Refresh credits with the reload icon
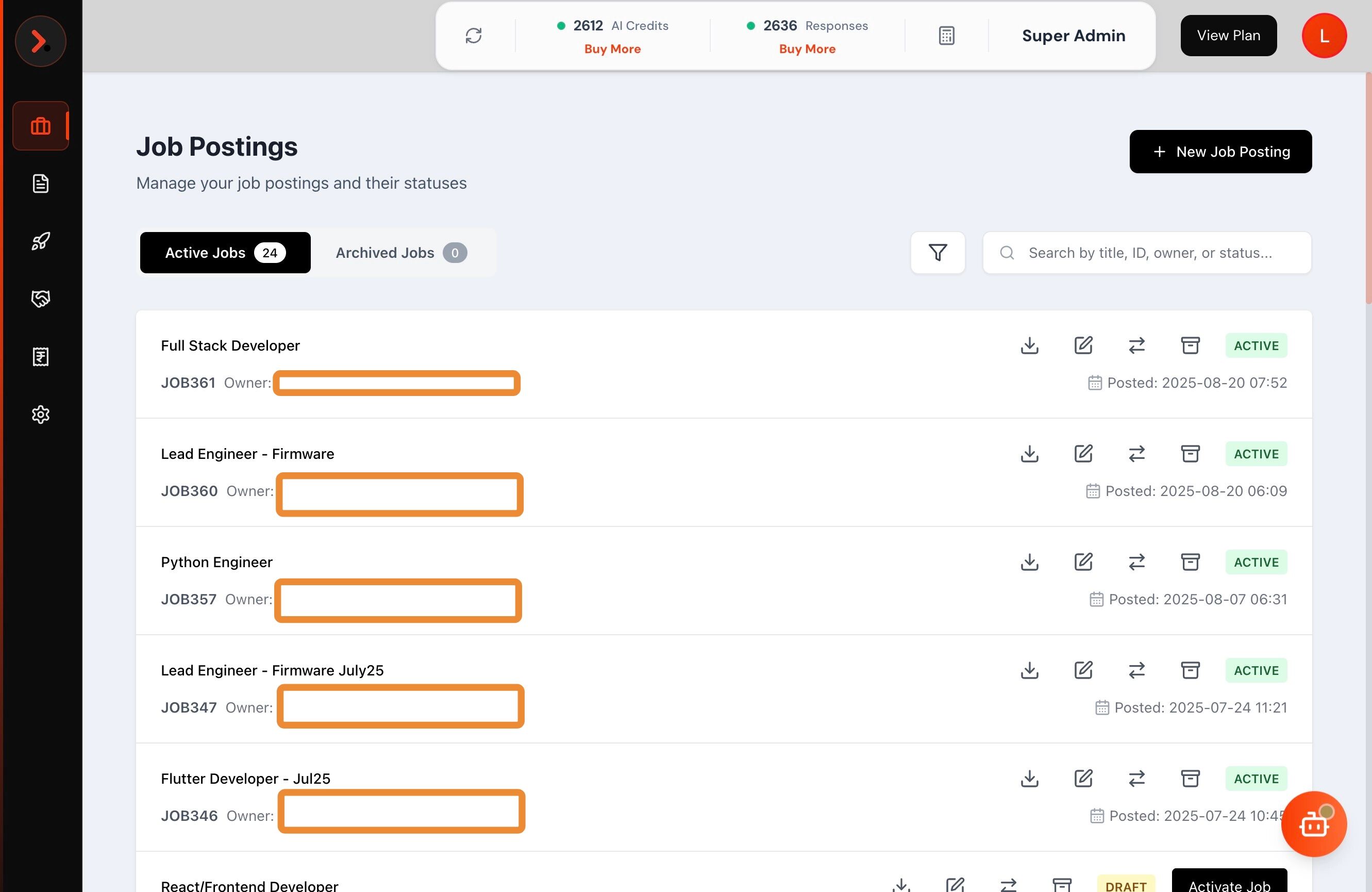Image resolution: width=1372 pixels, height=892 pixels. click(474, 35)
